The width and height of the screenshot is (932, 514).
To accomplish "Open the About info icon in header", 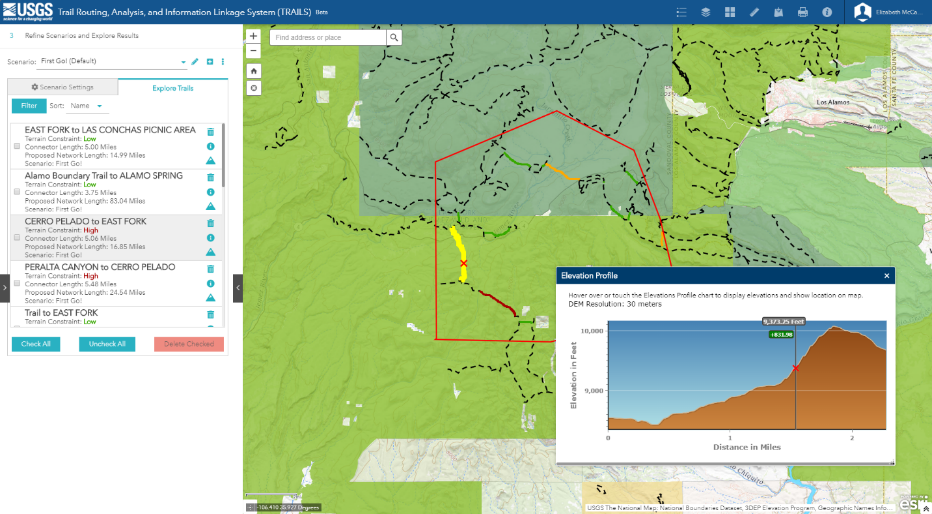I will [827, 12].
